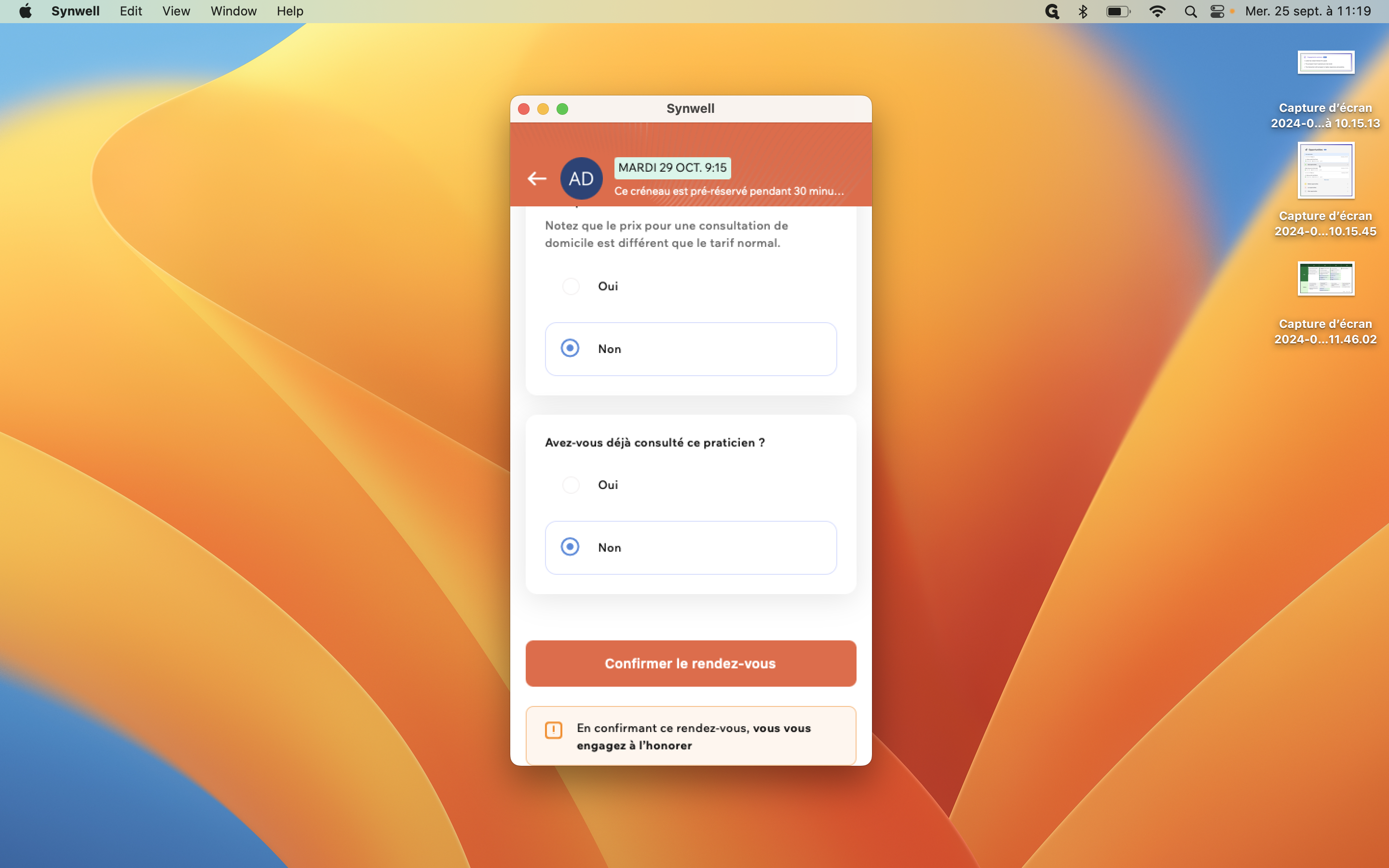1389x868 pixels.
Task: Open the View menu
Action: (x=176, y=11)
